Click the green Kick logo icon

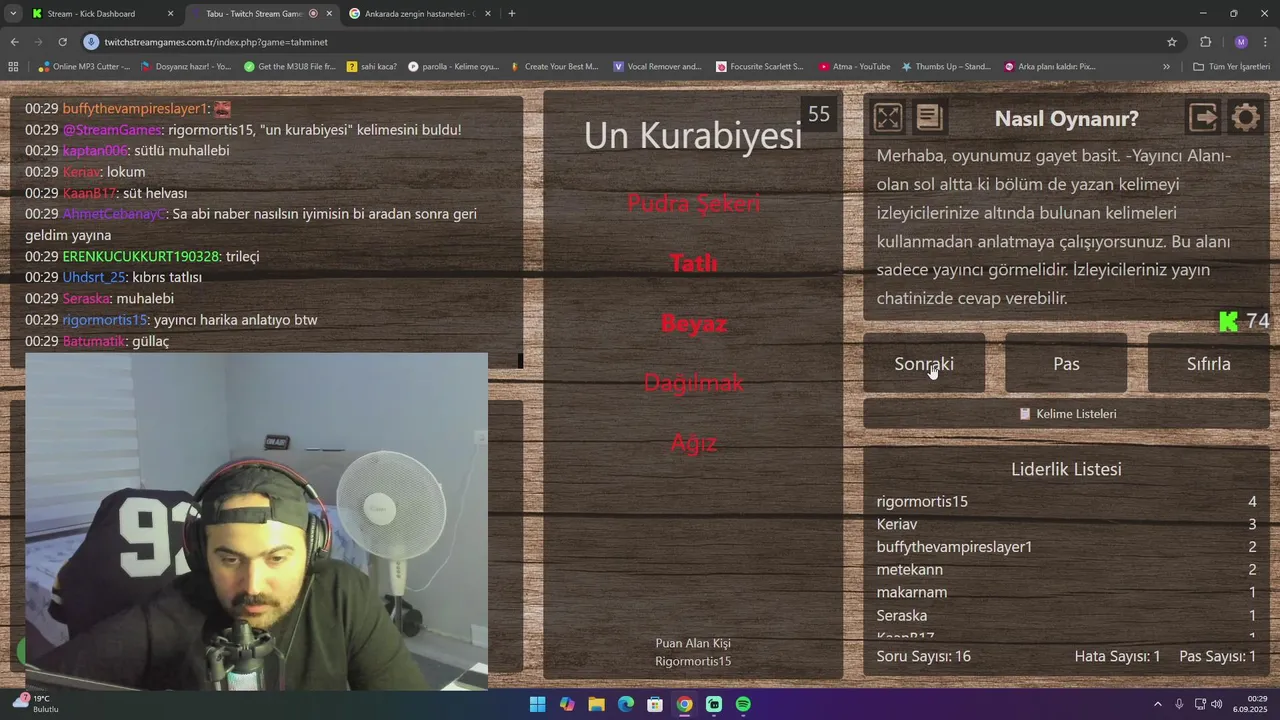(x=1229, y=321)
